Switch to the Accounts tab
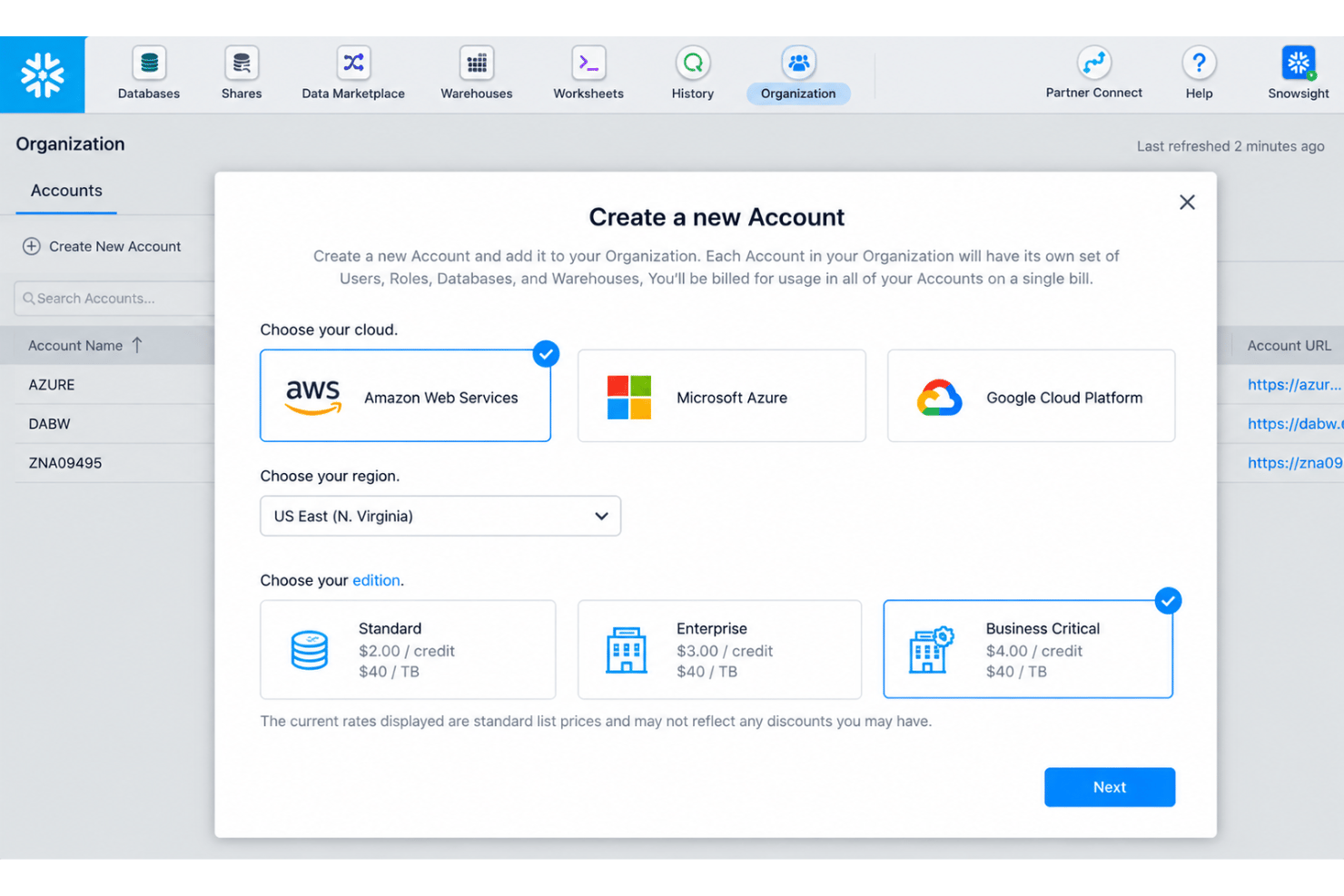 tap(66, 191)
